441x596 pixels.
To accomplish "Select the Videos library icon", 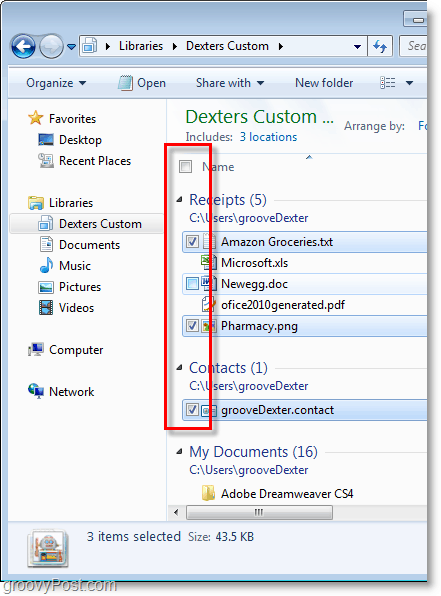I will click(x=46, y=308).
